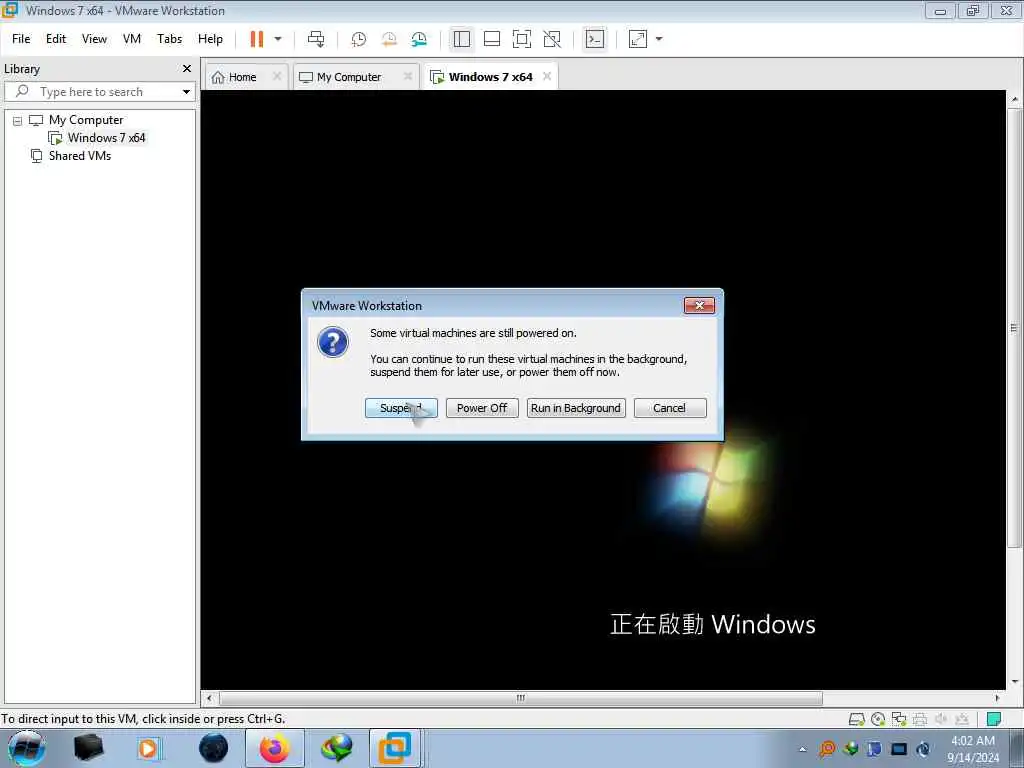Image resolution: width=1024 pixels, height=768 pixels.
Task: Open the Tabs menu
Action: pyautogui.click(x=170, y=39)
